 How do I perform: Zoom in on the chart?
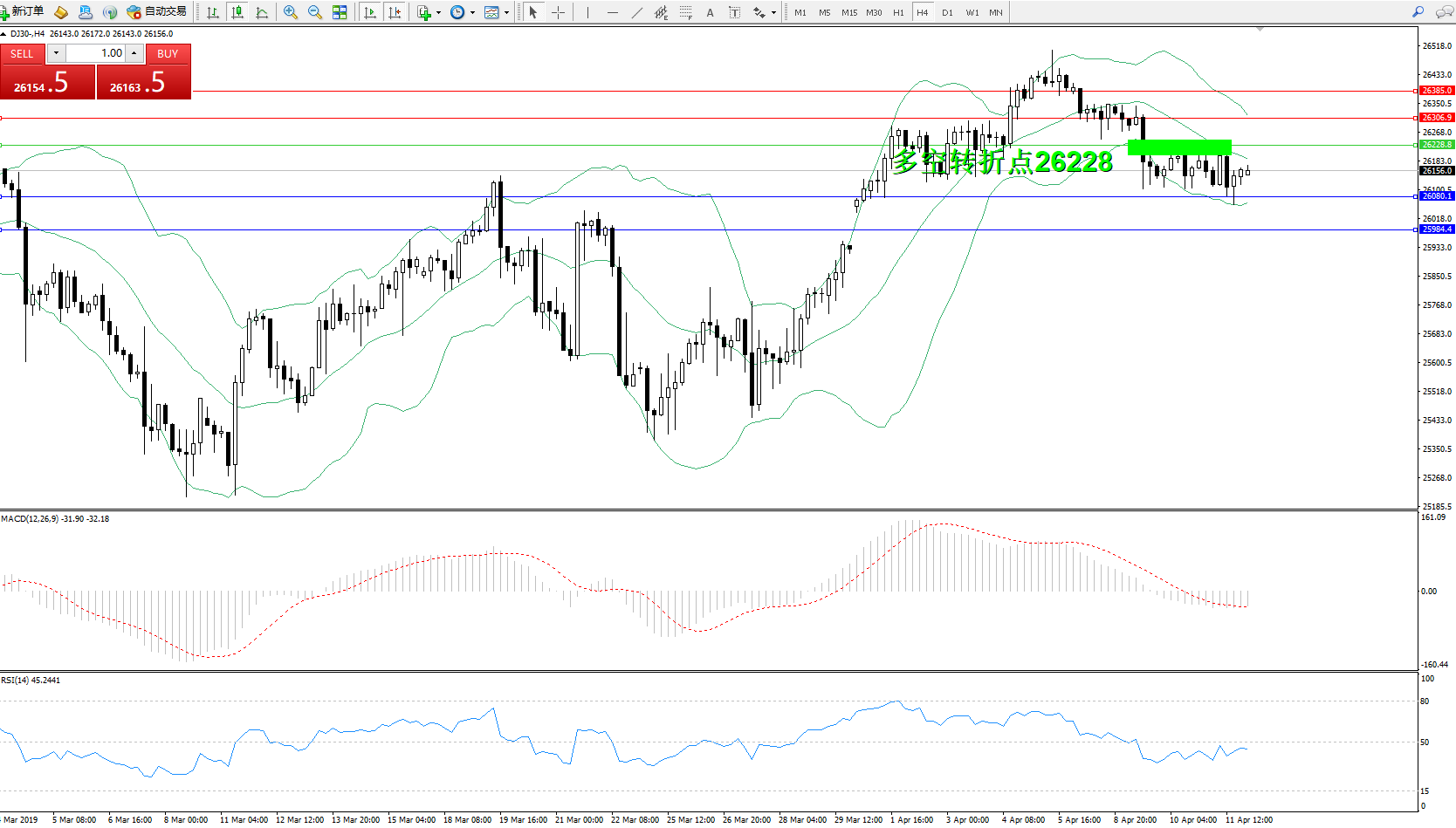[x=291, y=12]
